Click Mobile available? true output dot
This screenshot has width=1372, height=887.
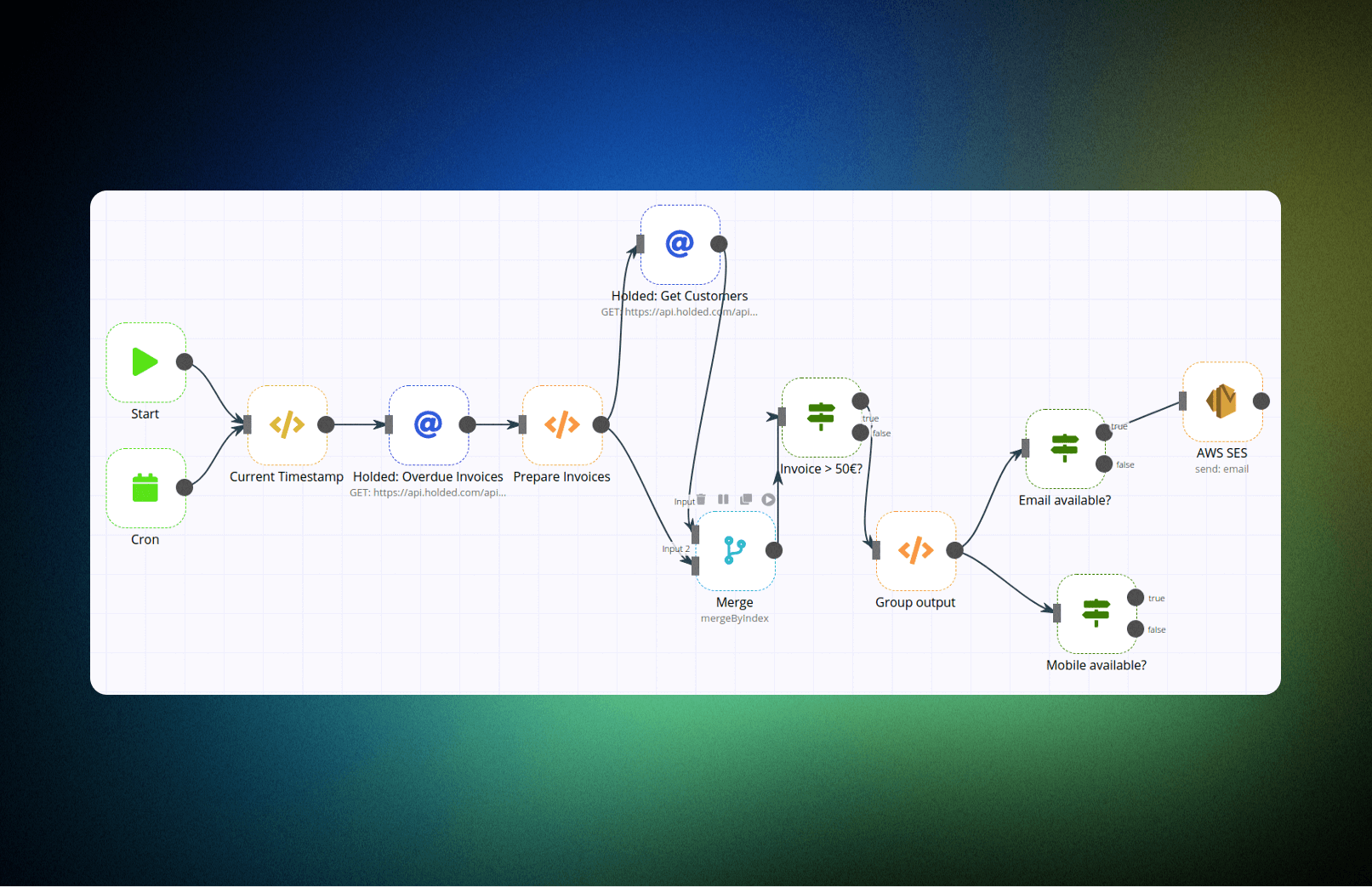[x=1136, y=597]
